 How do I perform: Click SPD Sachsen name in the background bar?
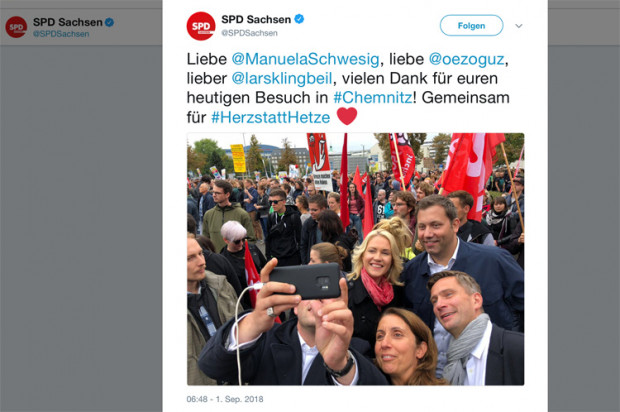pos(68,22)
